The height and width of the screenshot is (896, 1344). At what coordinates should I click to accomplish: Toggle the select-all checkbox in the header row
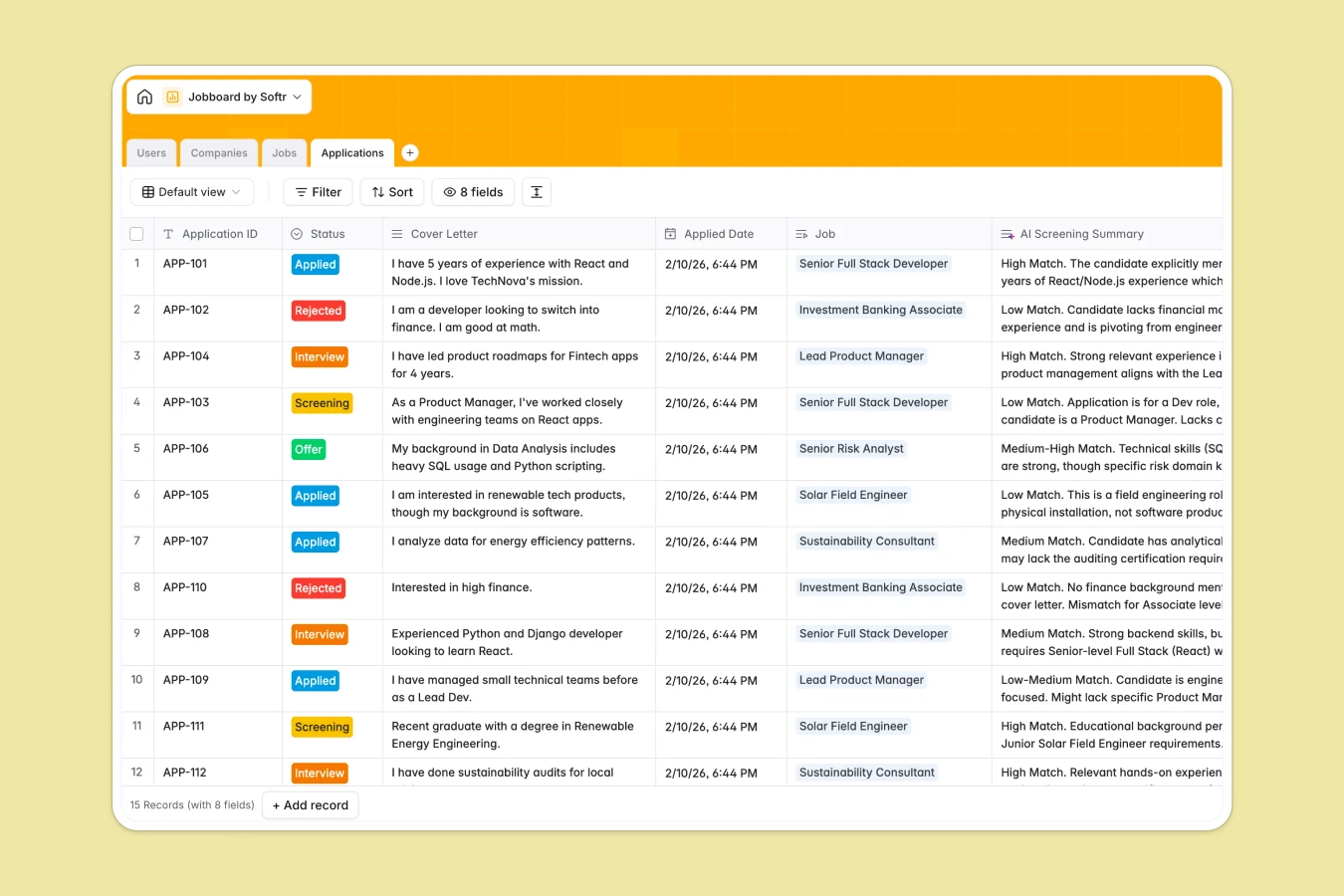click(x=136, y=233)
